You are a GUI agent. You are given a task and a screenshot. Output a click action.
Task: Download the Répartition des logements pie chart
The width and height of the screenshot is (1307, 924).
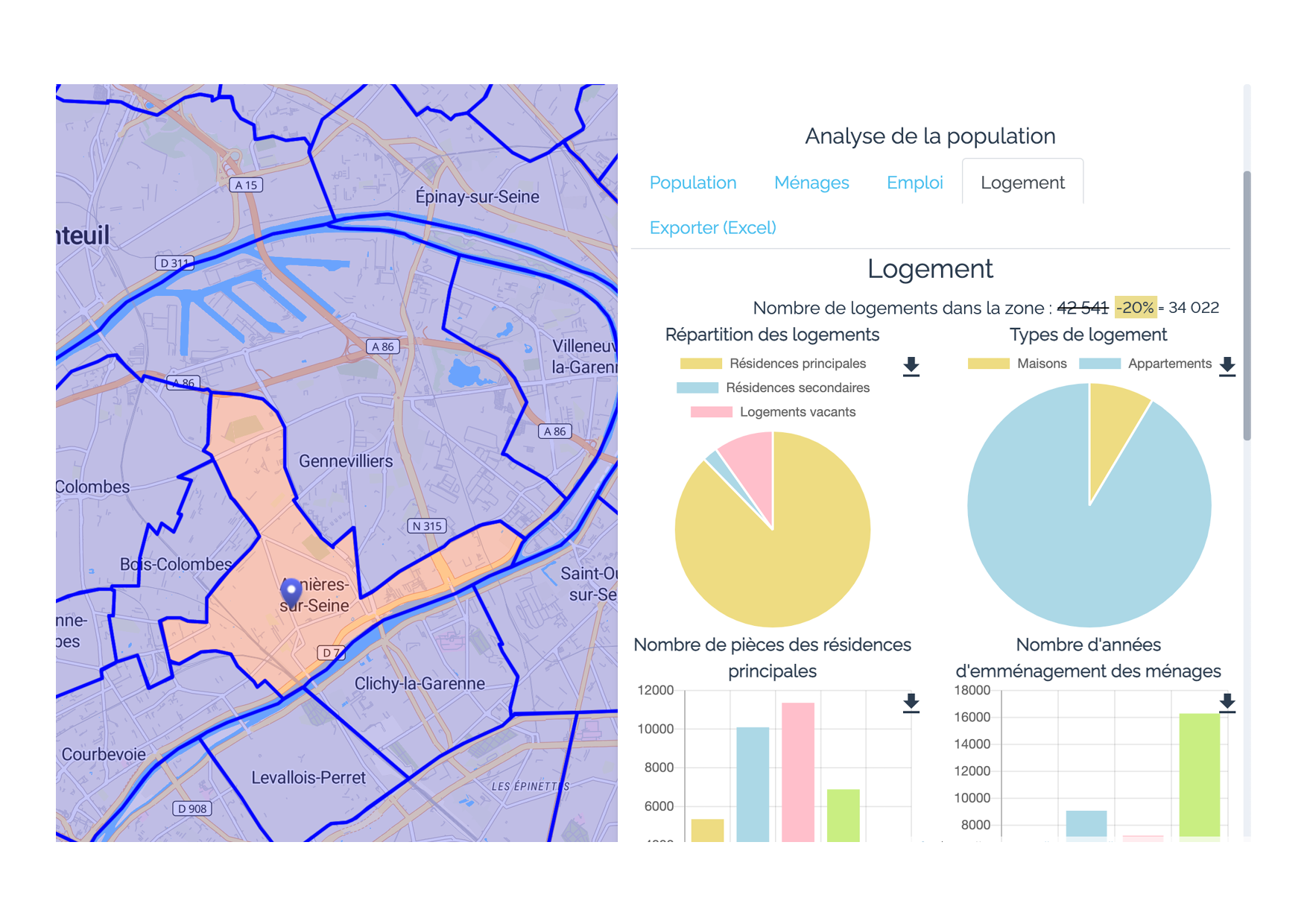pos(911,367)
